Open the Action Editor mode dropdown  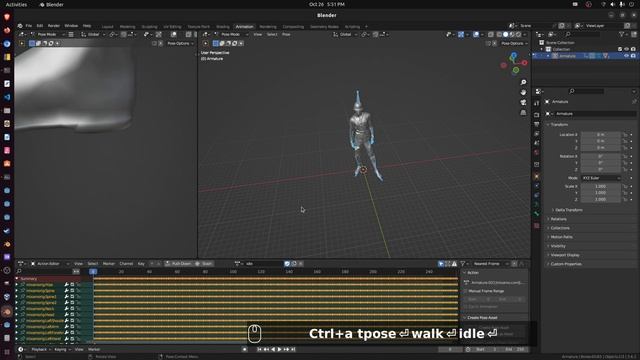tap(50, 264)
